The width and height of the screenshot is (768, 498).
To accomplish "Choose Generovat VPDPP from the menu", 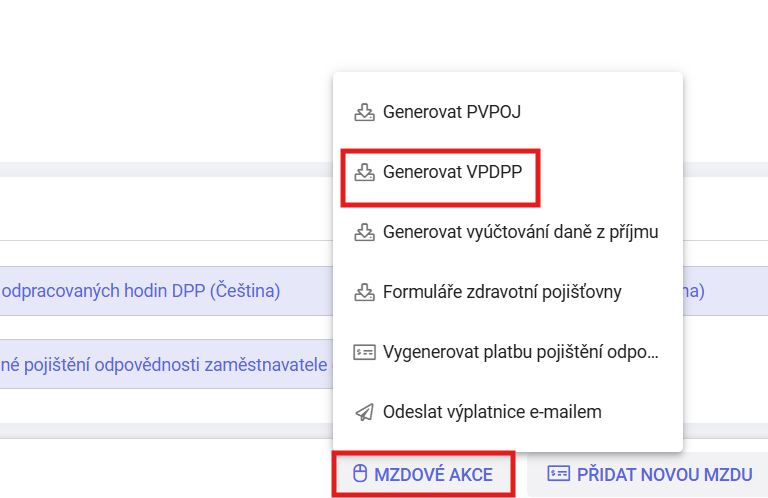I will 453,172.
